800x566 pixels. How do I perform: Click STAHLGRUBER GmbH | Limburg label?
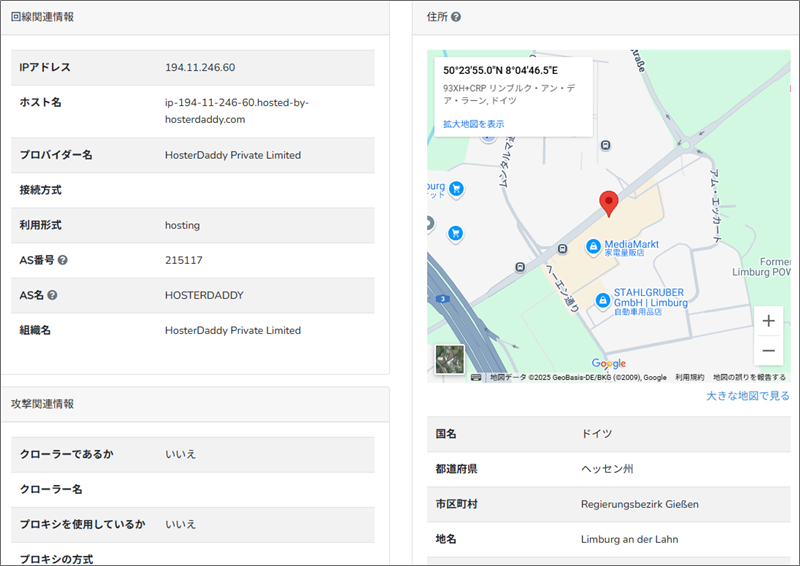coord(651,298)
